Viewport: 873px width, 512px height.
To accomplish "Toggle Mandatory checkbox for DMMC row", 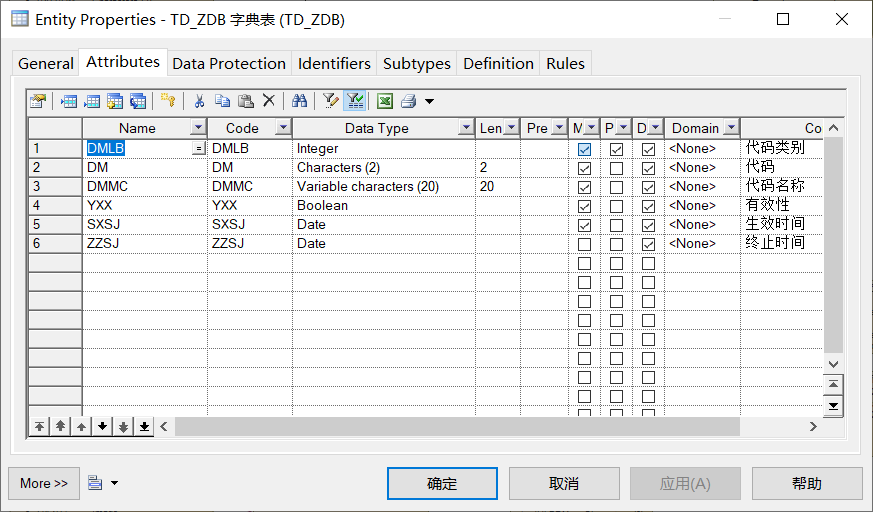I will coord(584,187).
